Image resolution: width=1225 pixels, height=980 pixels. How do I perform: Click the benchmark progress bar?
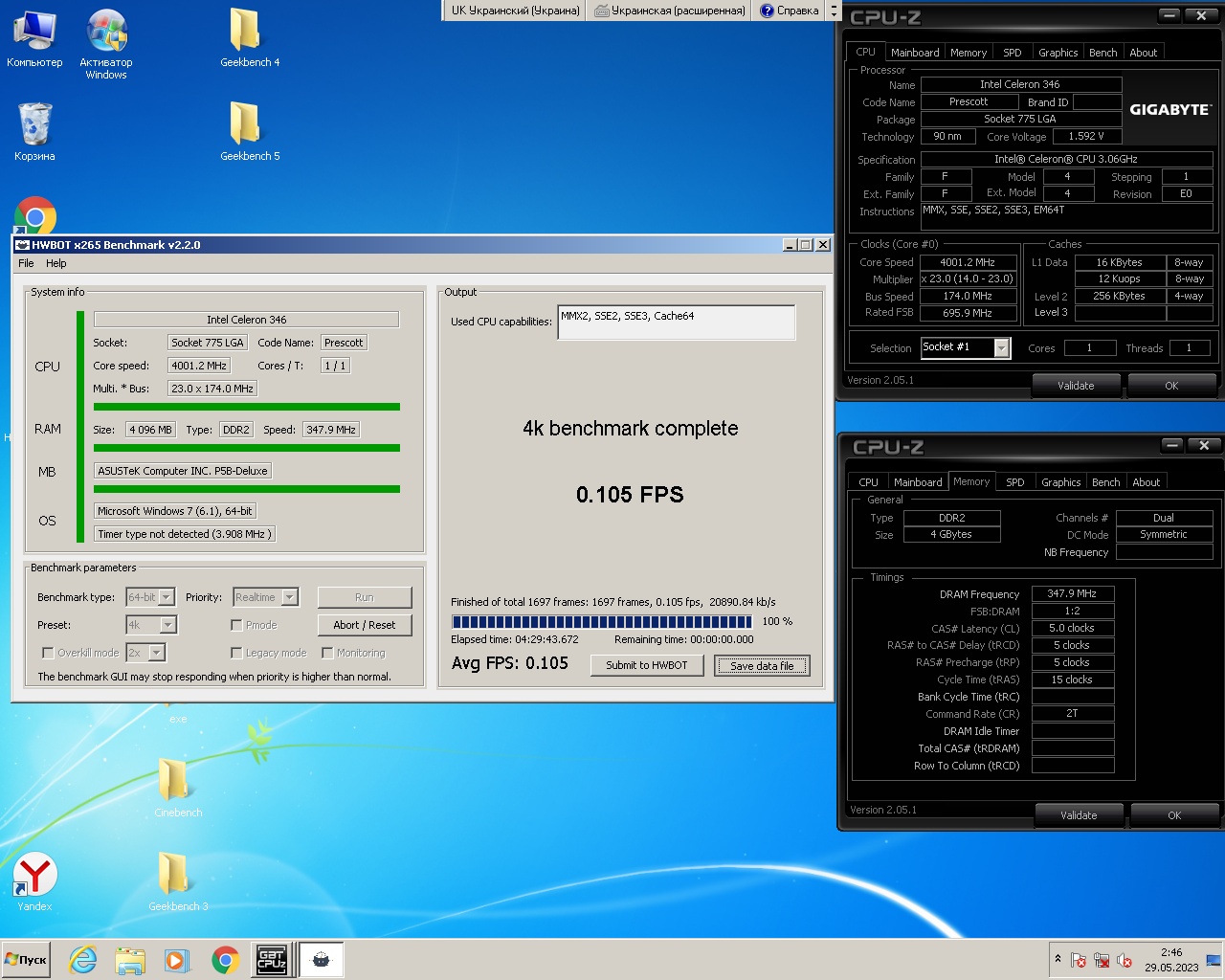[602, 621]
